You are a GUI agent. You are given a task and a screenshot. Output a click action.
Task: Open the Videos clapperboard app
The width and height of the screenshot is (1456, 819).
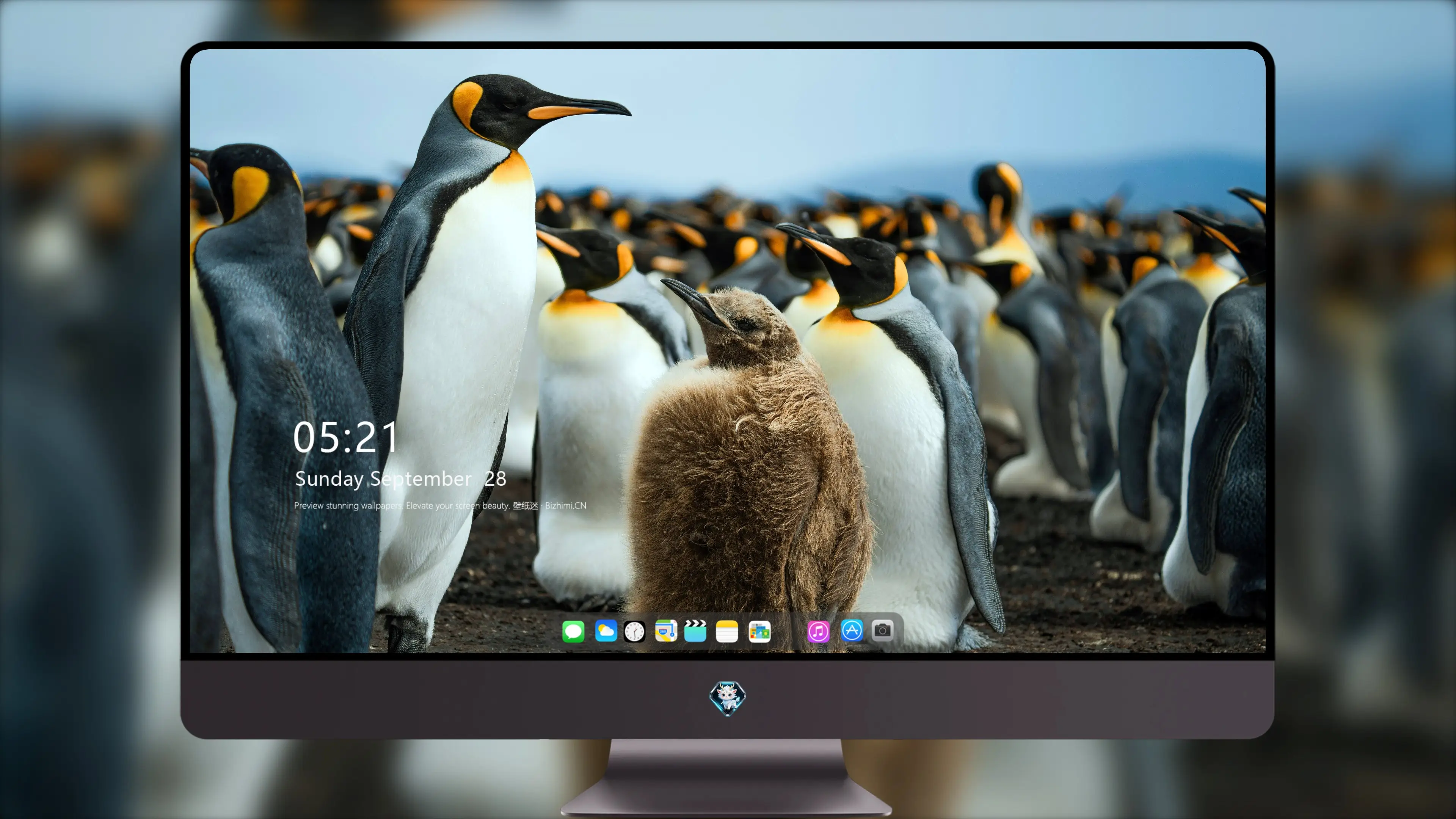(x=695, y=631)
